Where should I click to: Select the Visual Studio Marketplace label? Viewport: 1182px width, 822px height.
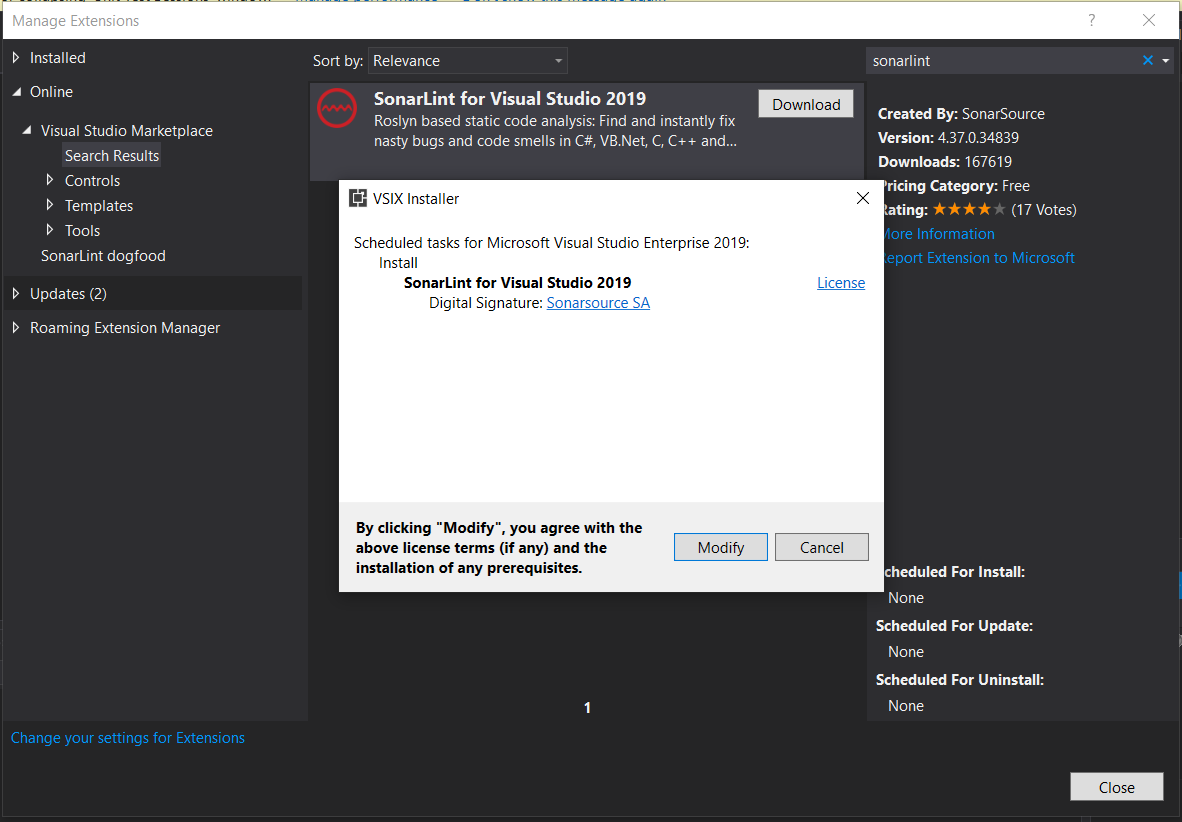coord(127,130)
